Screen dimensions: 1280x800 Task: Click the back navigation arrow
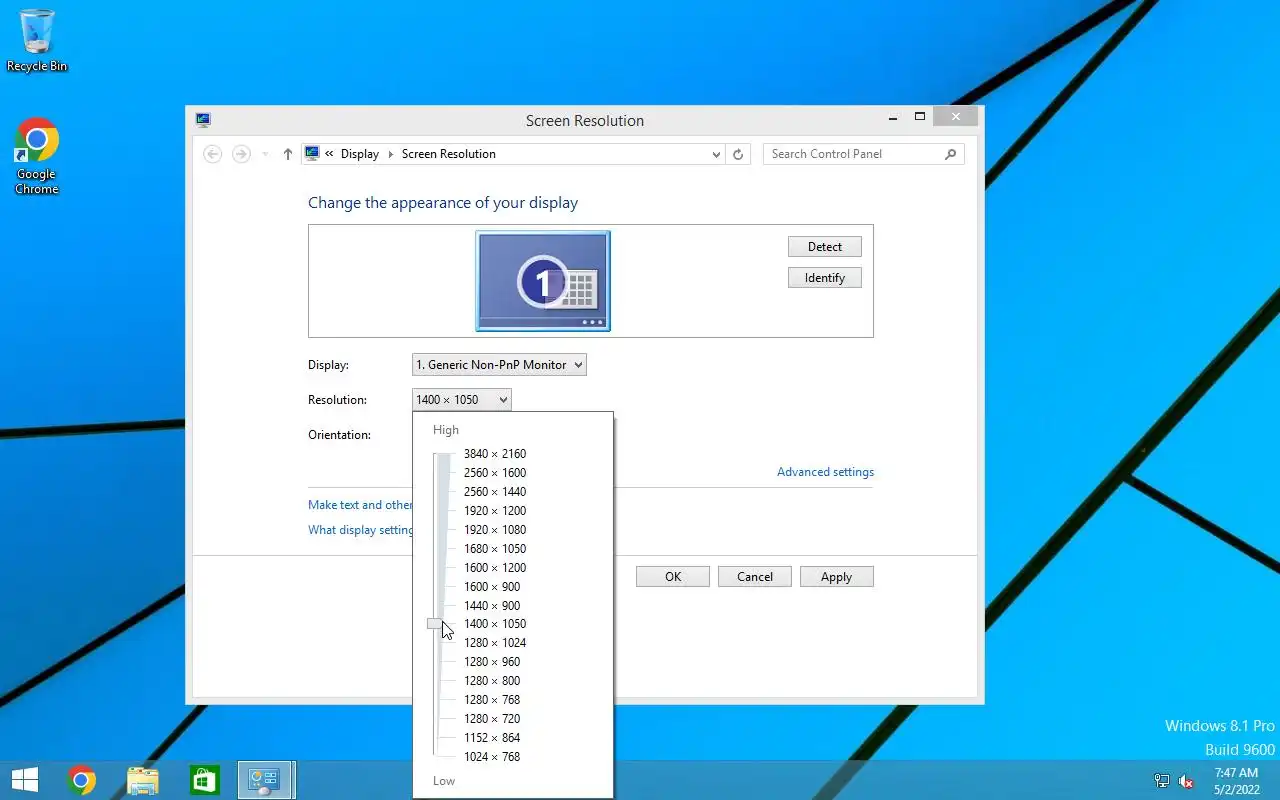pyautogui.click(x=212, y=154)
